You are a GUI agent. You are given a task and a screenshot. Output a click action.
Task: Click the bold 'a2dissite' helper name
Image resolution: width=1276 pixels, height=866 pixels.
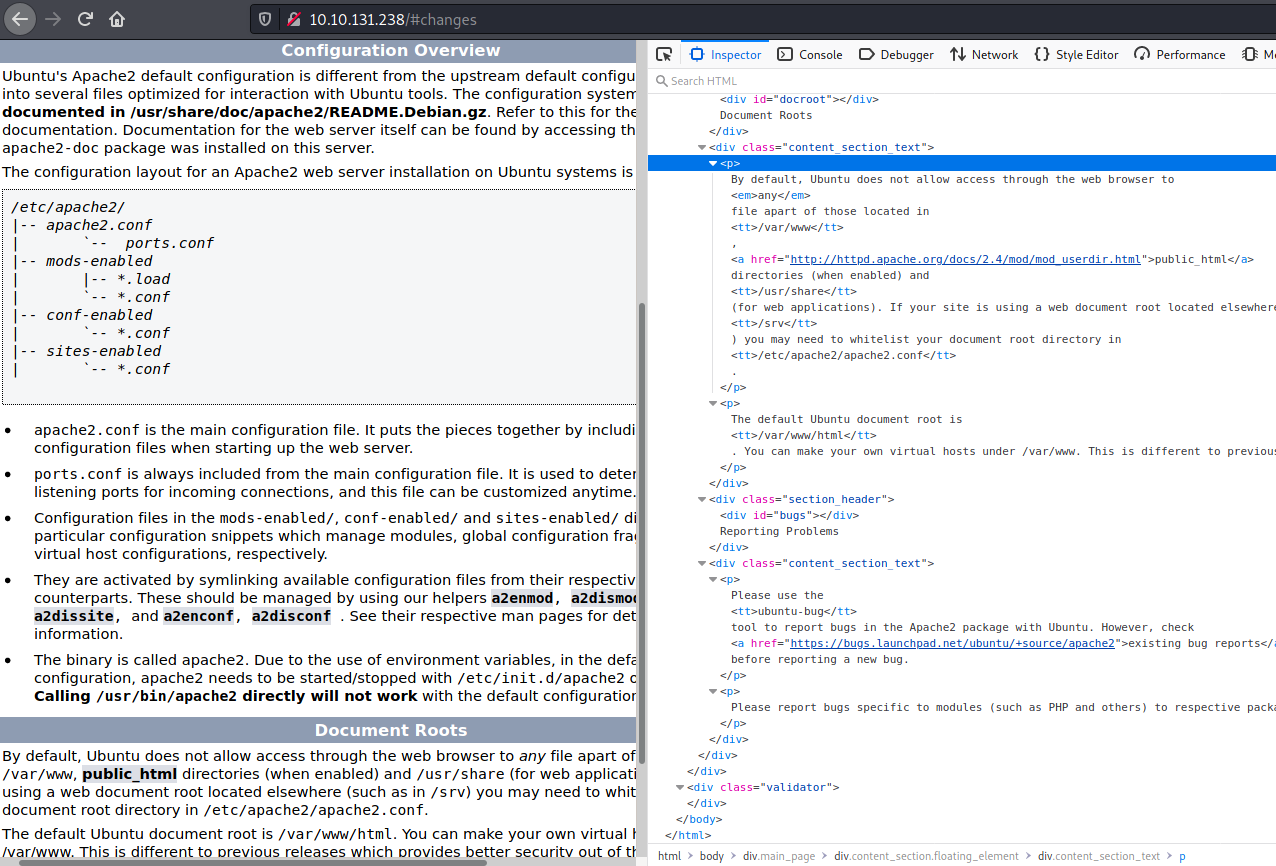74,616
